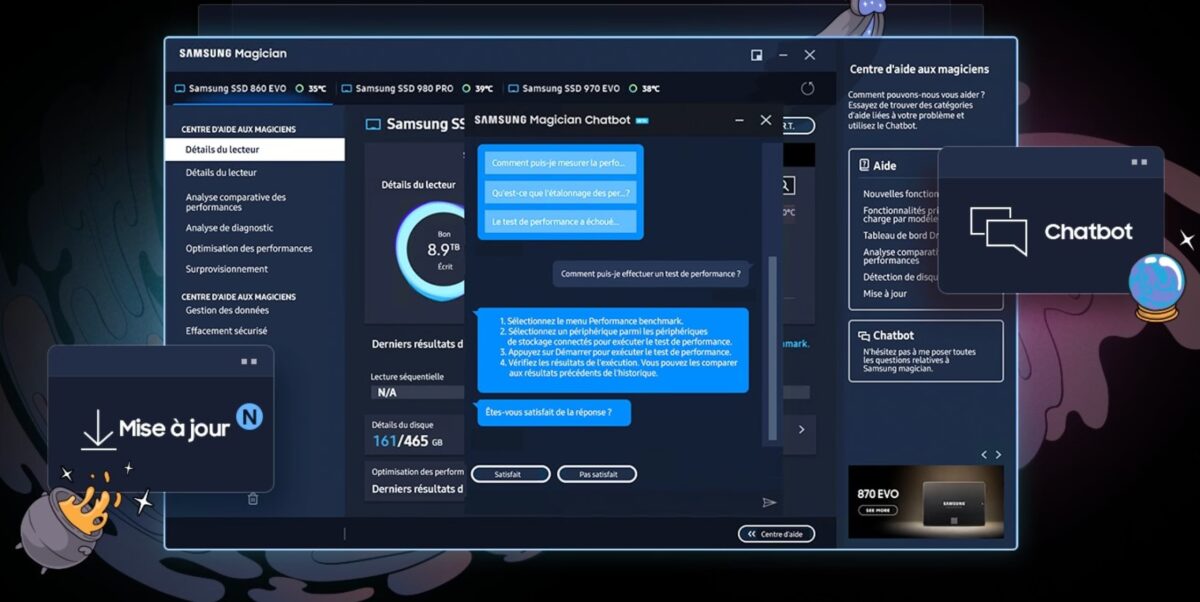Open Analyse de diagnostic in sidebar
Image resolution: width=1200 pixels, height=602 pixels.
click(x=229, y=228)
